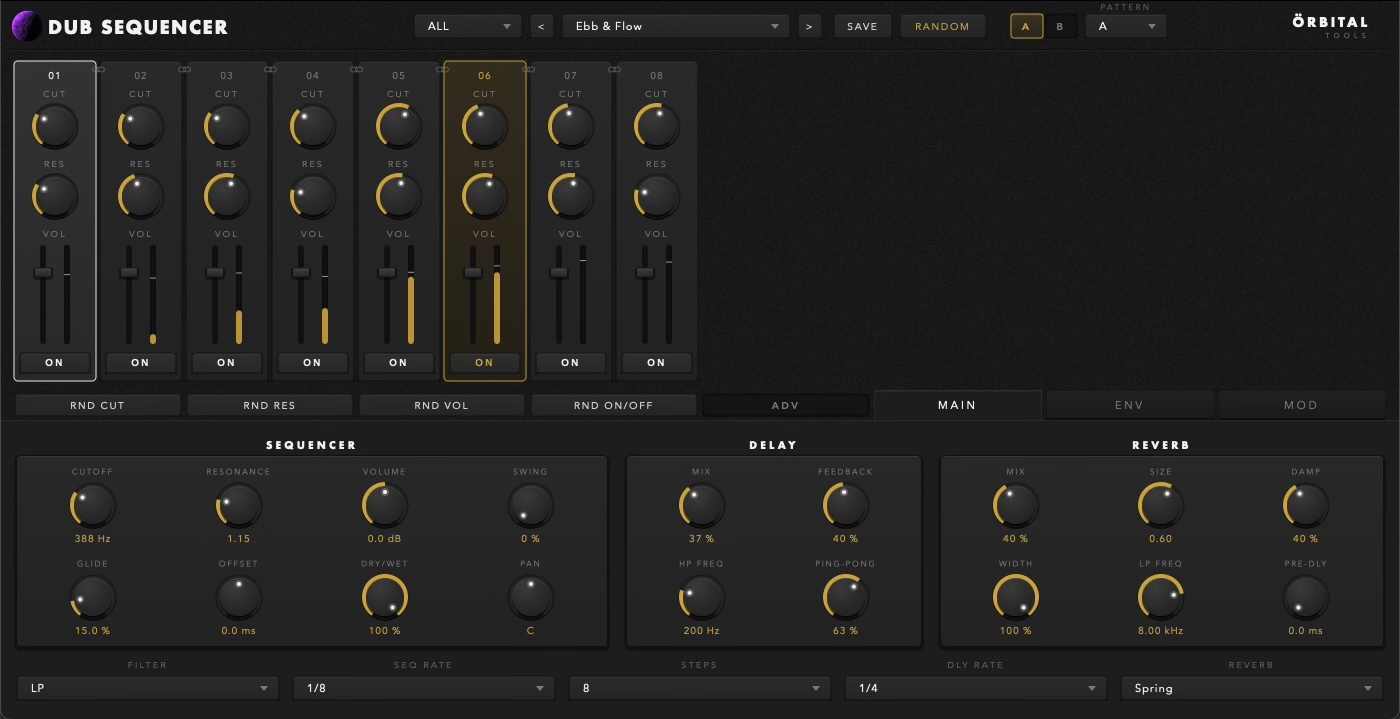Click the reverb PRE-DLY knob
1400x719 pixels.
(x=1306, y=598)
